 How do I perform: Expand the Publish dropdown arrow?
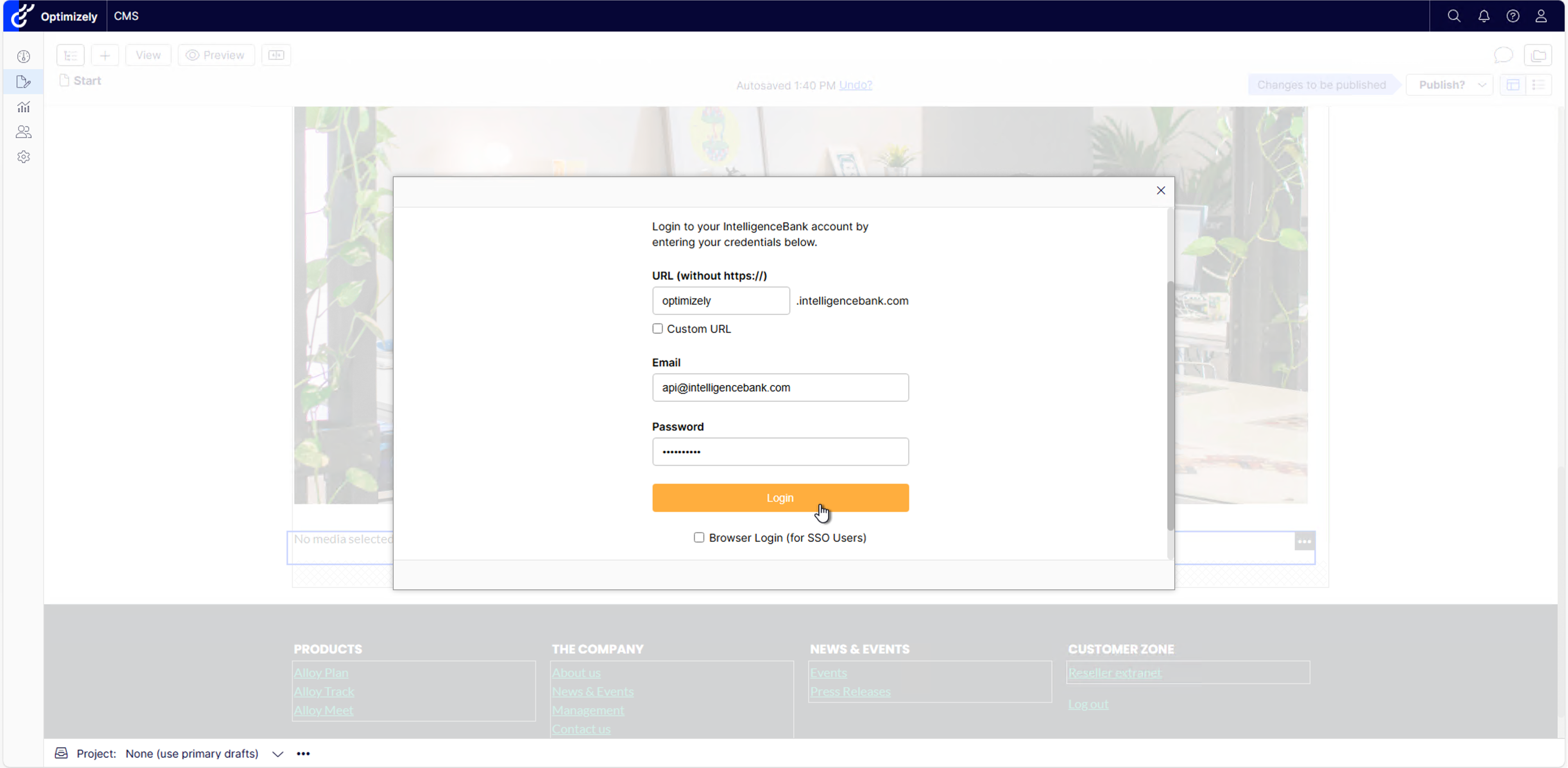tap(1482, 85)
